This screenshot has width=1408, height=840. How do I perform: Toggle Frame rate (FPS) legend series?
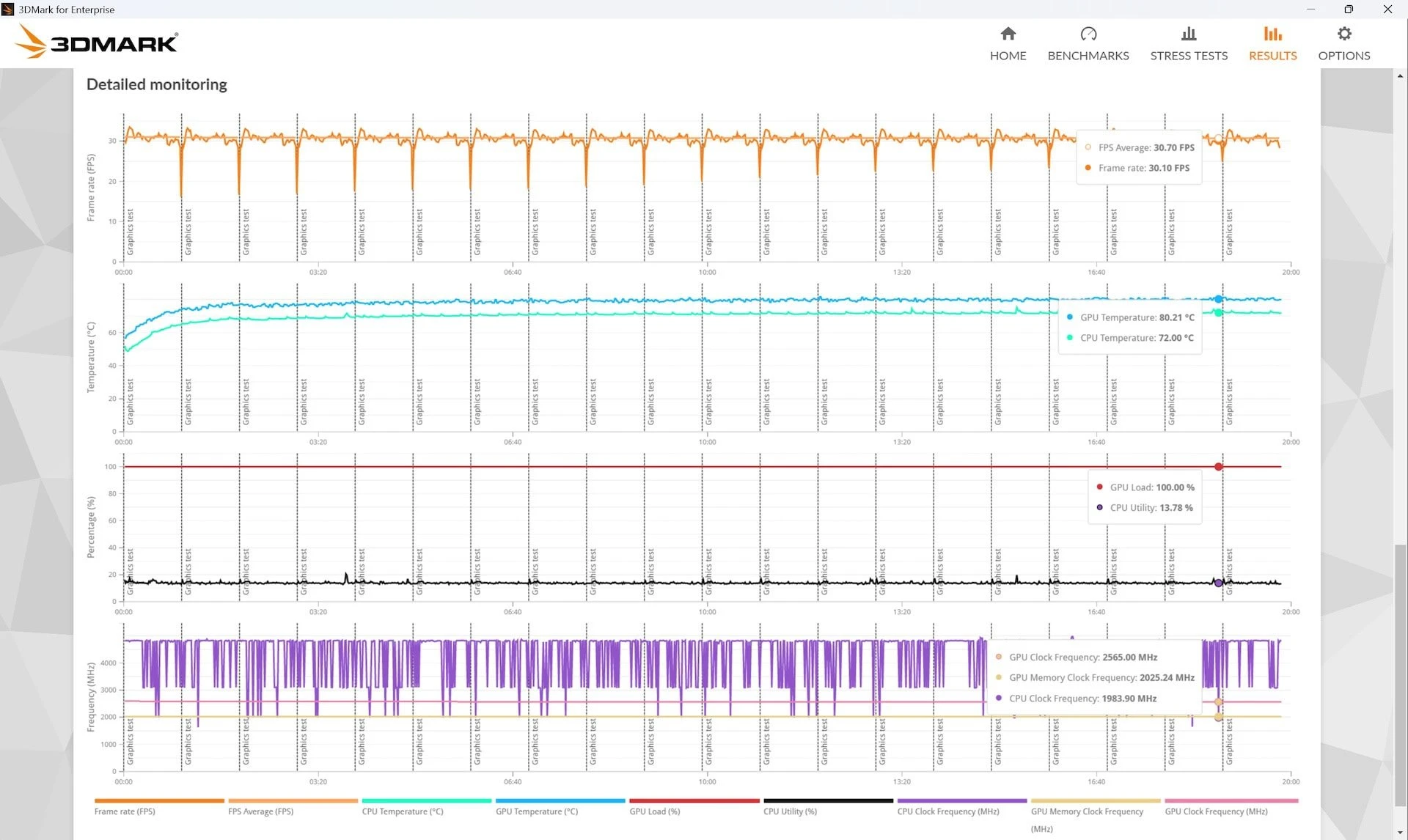click(x=125, y=811)
